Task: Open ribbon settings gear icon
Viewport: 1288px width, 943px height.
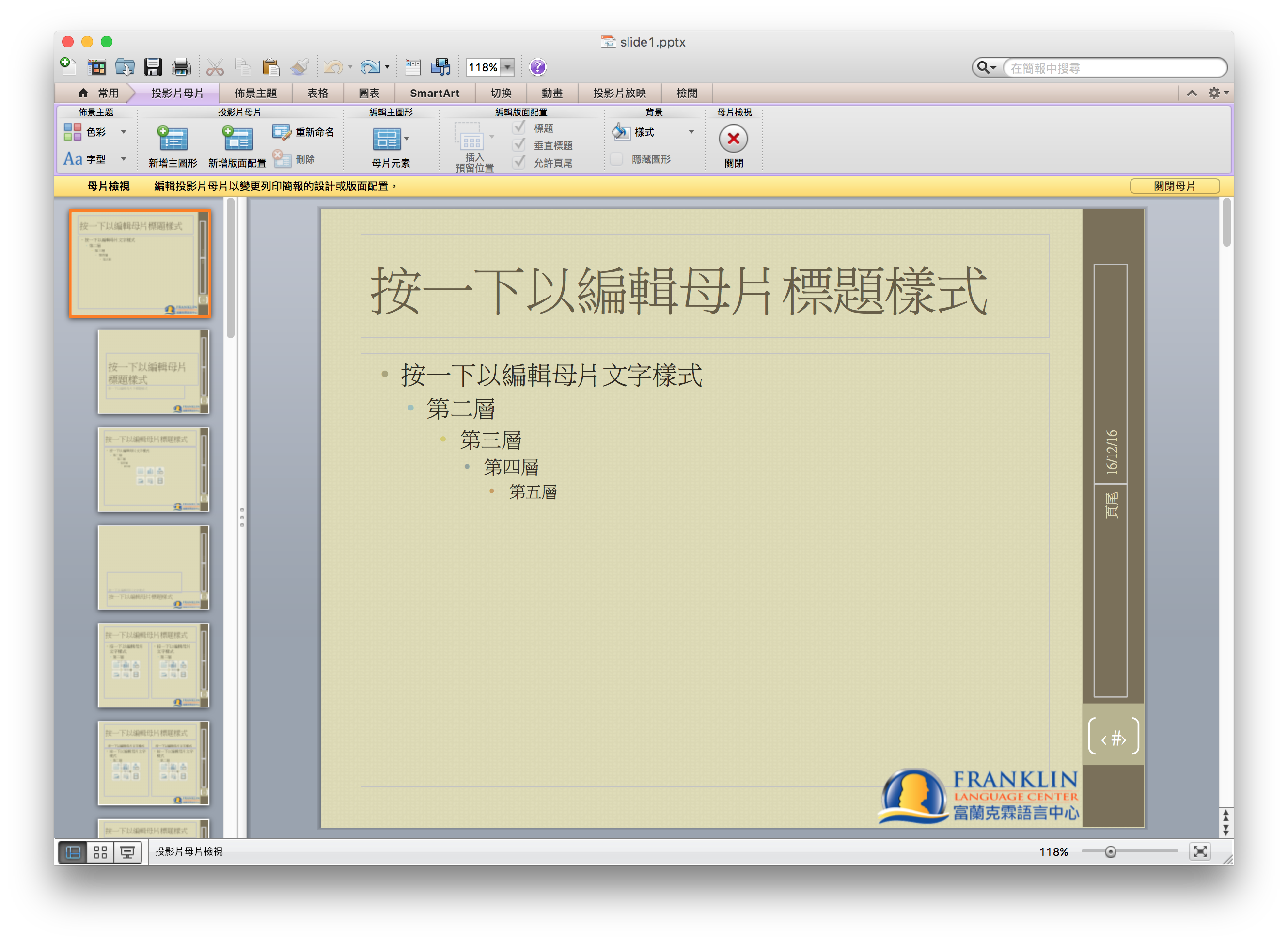Action: coord(1217,93)
